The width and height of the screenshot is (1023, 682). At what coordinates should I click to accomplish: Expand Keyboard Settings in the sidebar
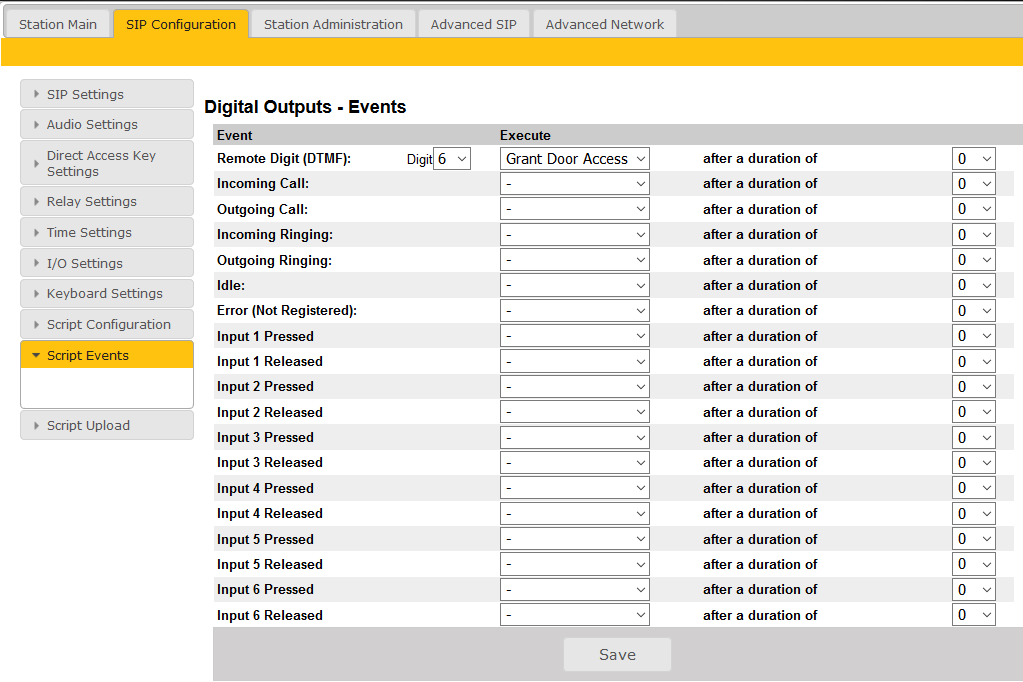point(106,294)
